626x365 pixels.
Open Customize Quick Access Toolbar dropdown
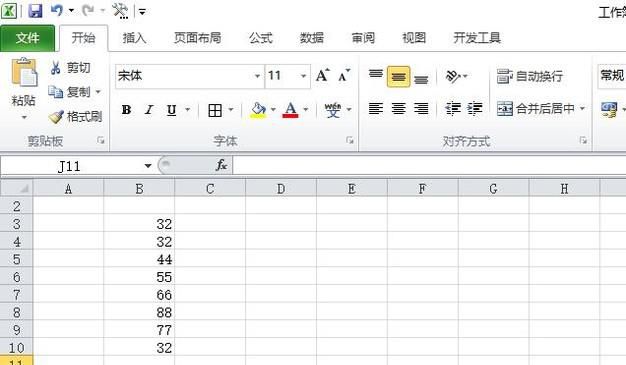142,12
